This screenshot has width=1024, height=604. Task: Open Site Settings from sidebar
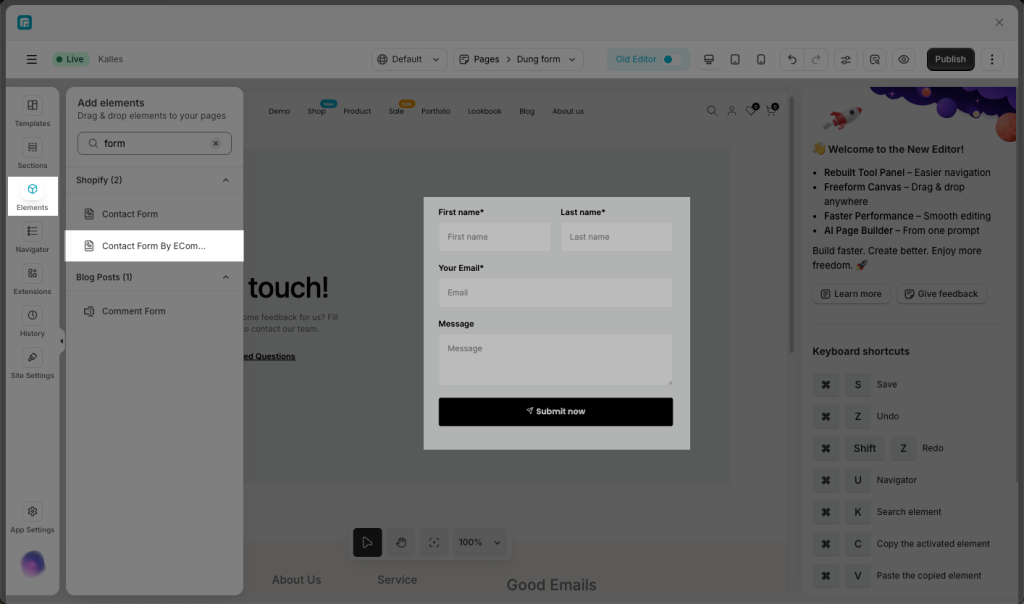[x=32, y=363]
